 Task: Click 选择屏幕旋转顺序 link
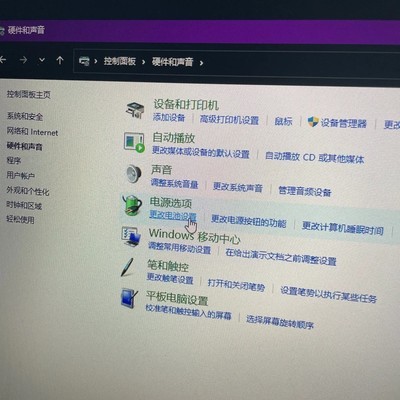(280, 321)
